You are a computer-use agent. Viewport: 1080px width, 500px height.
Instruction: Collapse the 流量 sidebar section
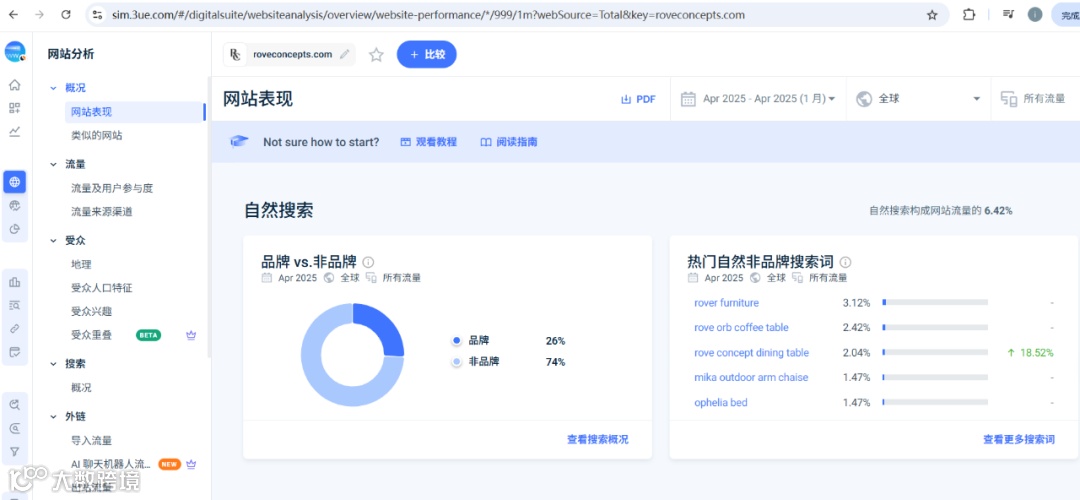click(x=53, y=165)
